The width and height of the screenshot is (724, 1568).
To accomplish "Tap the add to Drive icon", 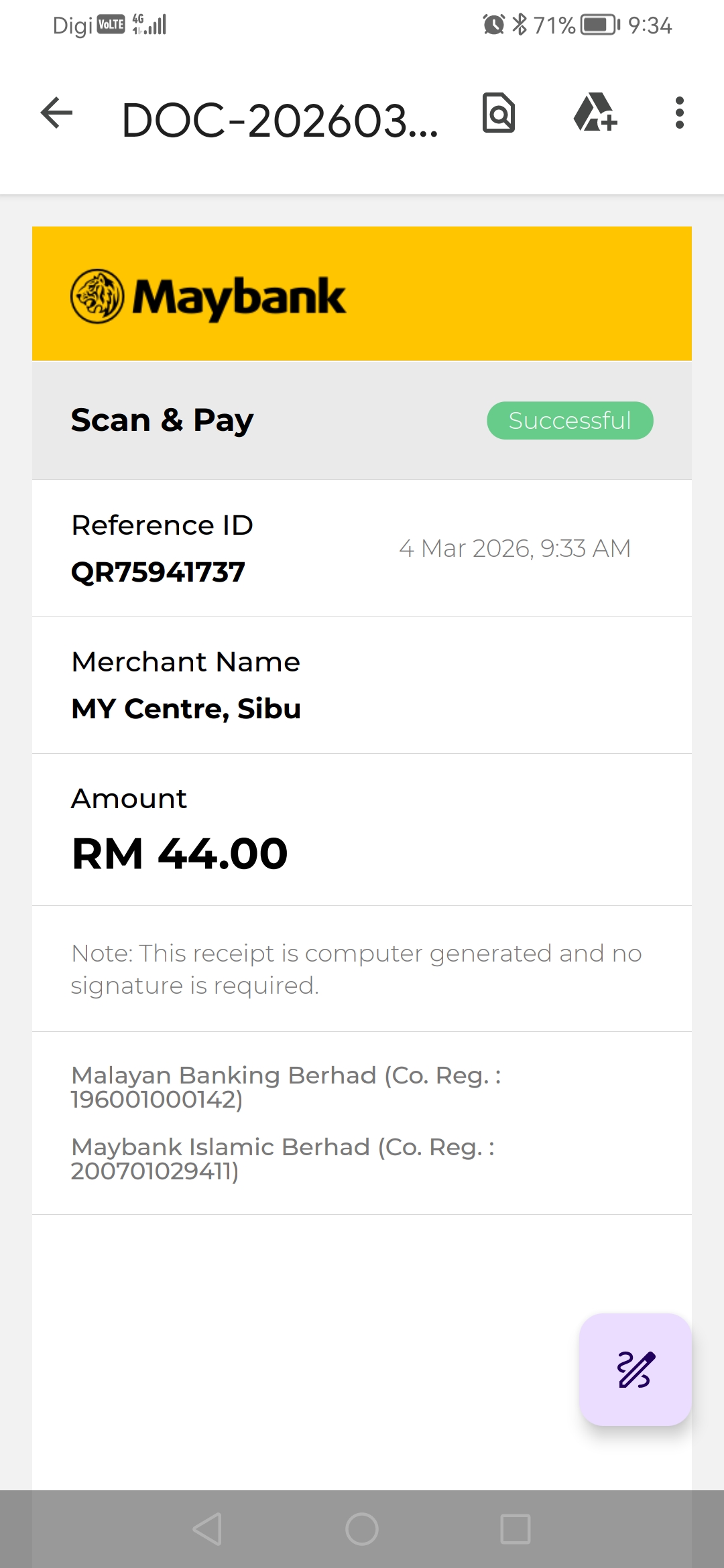I will pyautogui.click(x=595, y=113).
